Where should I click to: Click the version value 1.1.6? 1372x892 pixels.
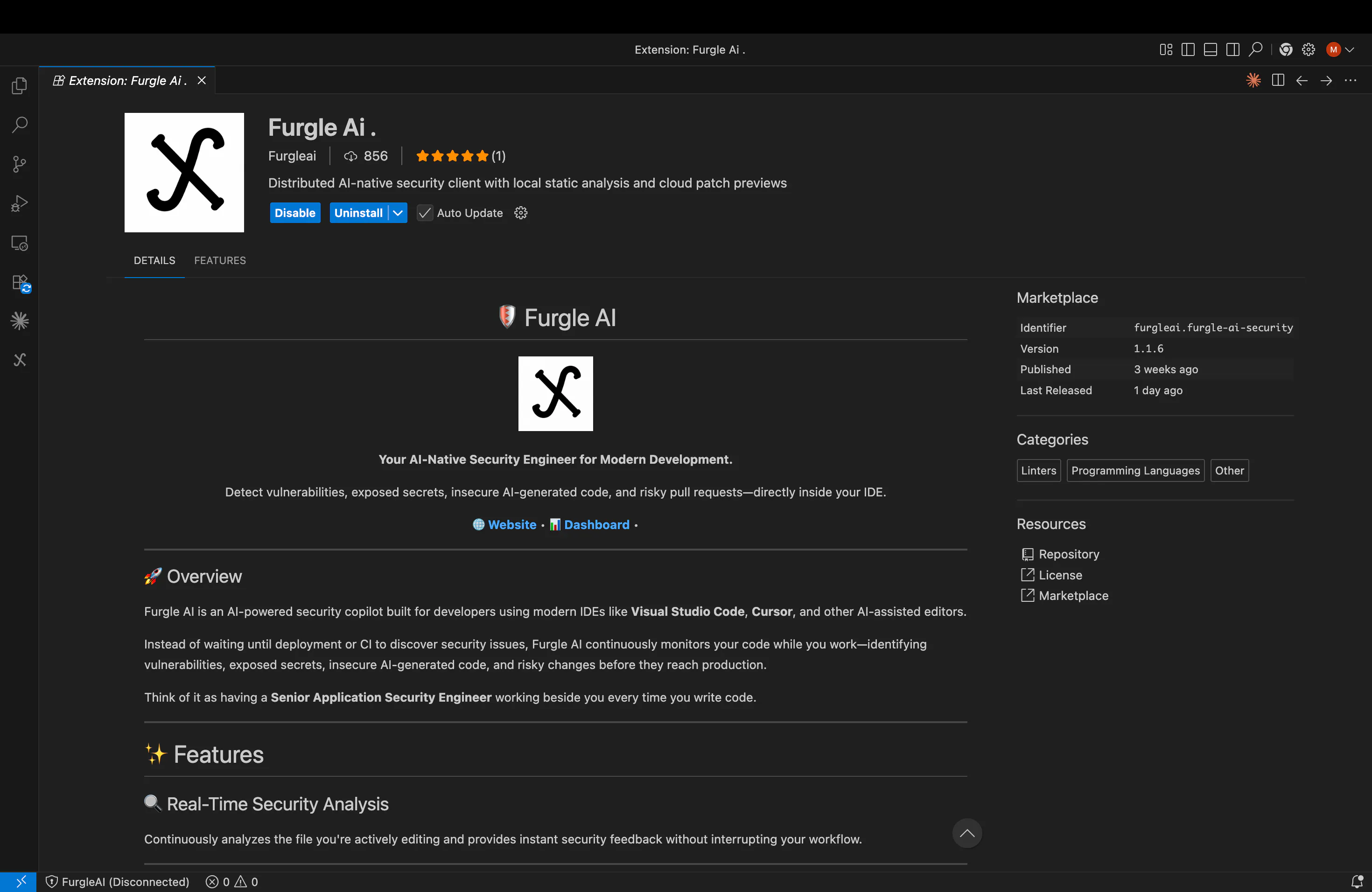1148,348
